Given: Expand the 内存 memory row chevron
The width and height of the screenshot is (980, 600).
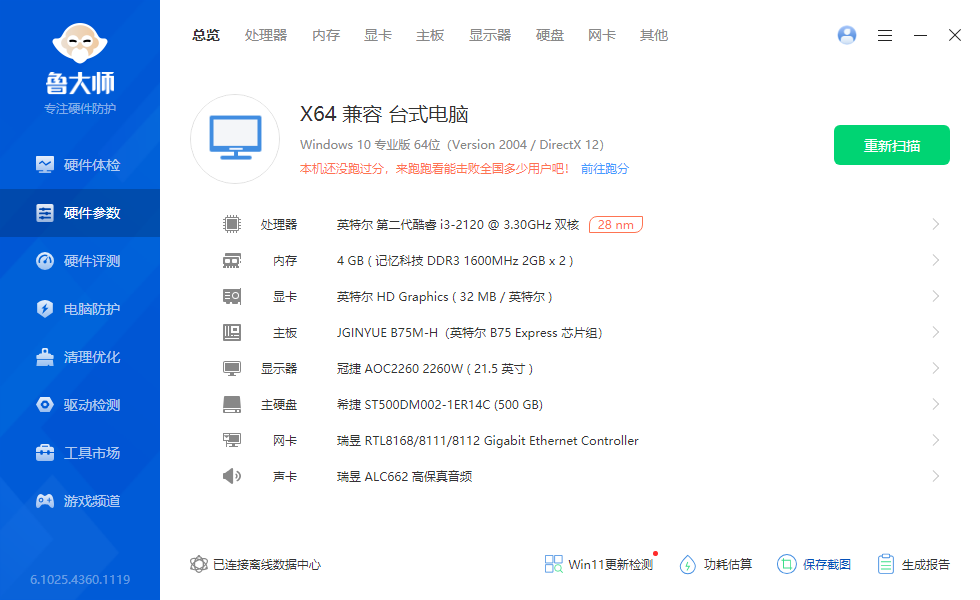Looking at the screenshot, I should click(x=936, y=260).
